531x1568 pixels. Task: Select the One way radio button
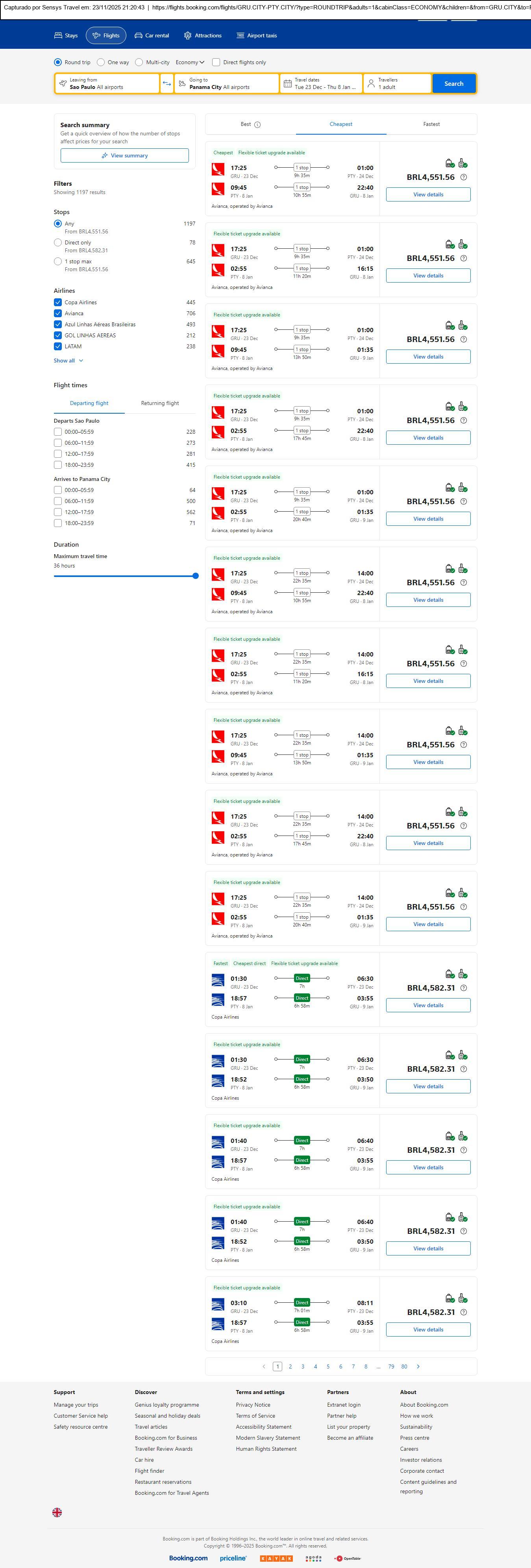point(101,62)
